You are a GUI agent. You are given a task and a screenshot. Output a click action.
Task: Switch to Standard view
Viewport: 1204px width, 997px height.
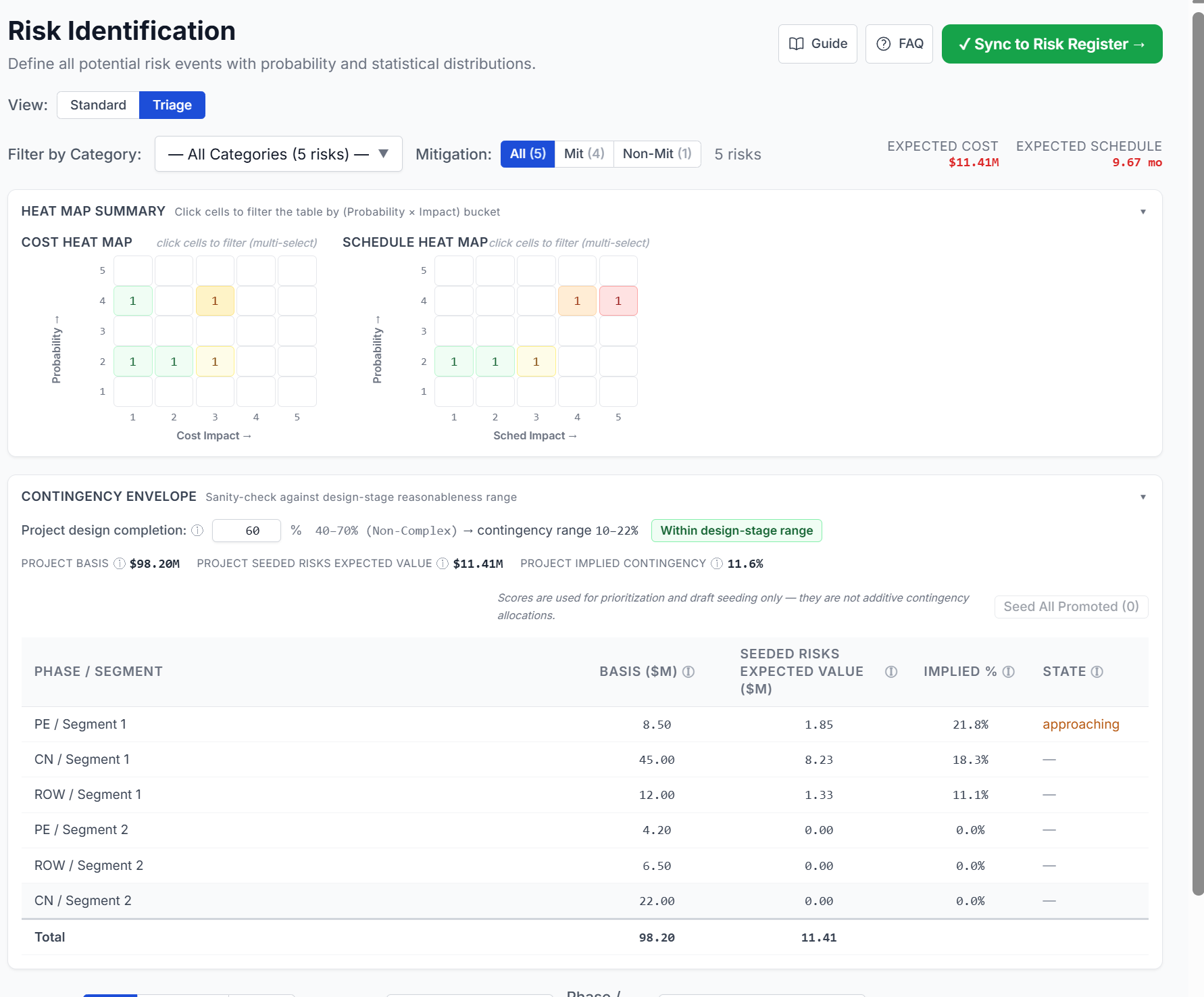point(98,105)
